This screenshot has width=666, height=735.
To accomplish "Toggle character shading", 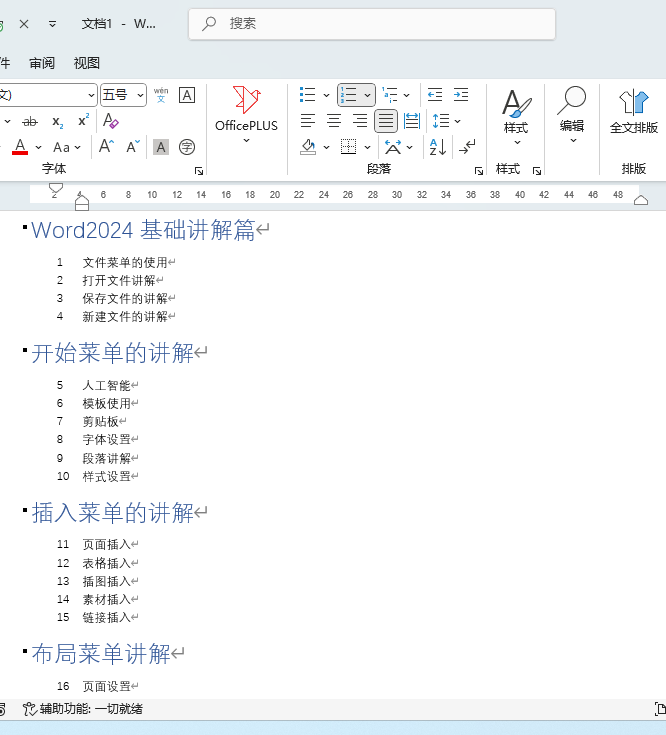I will pos(161,147).
